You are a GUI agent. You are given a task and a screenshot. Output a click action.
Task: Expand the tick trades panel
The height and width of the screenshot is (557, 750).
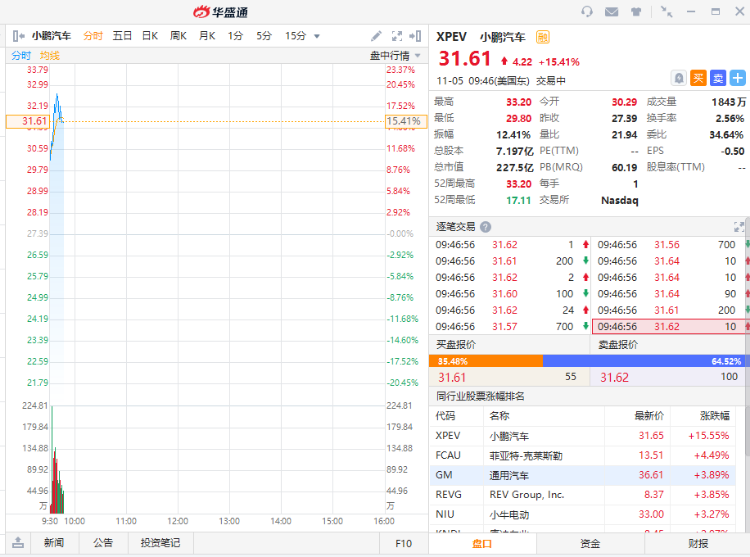739,227
